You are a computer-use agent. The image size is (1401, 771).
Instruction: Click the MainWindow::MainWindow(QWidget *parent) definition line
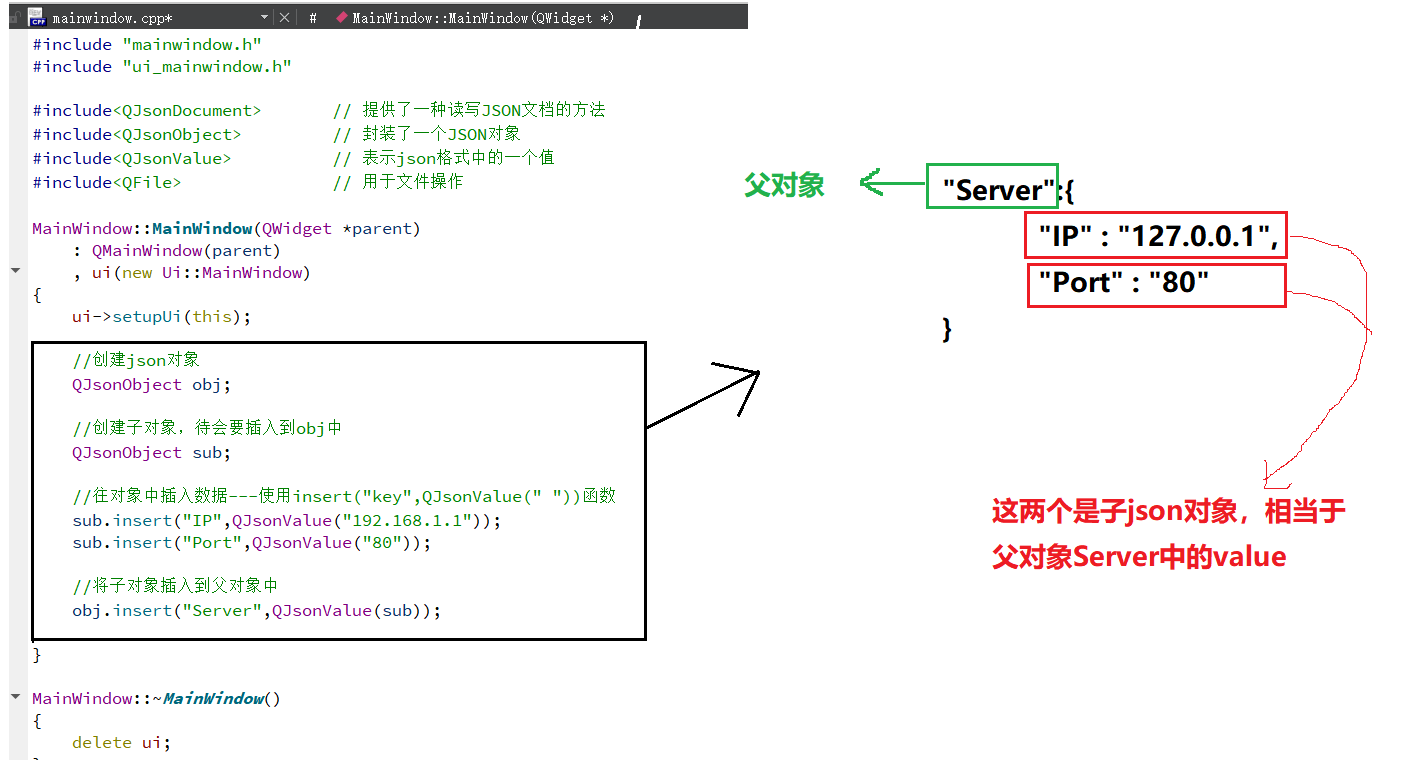pos(226,228)
